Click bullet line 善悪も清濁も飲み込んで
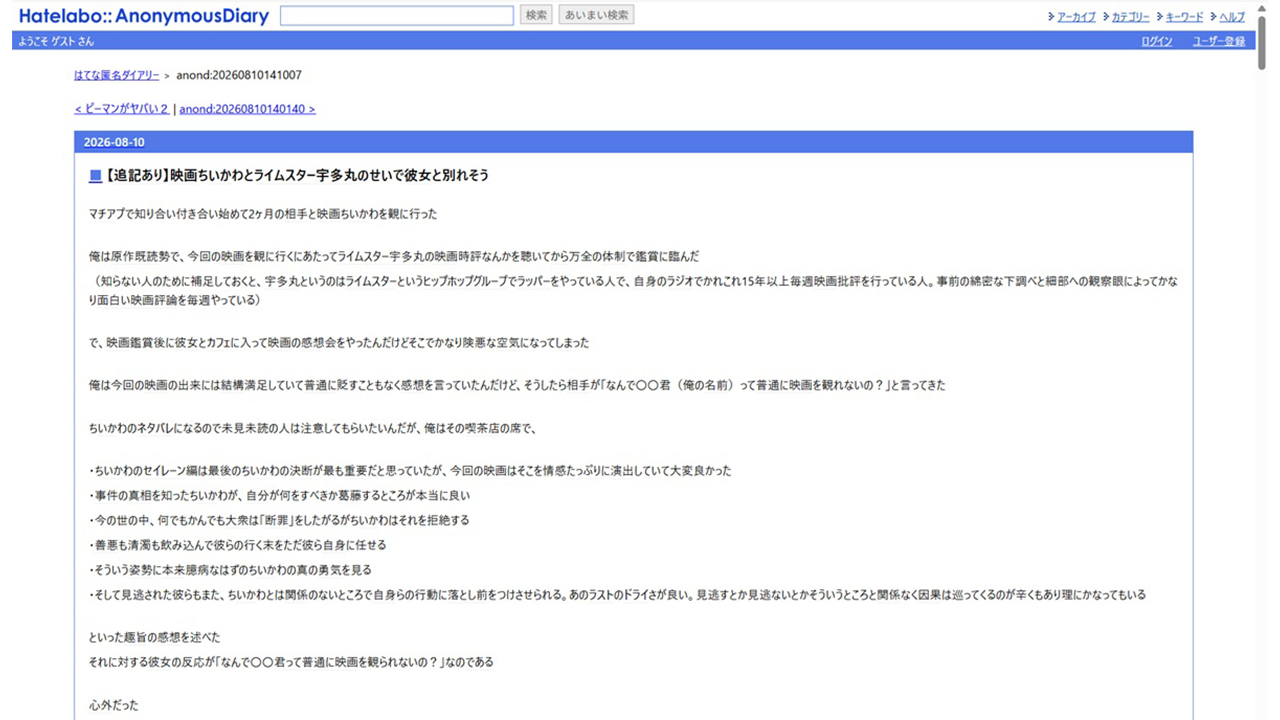The width and height of the screenshot is (1280, 720). click(x=237, y=545)
